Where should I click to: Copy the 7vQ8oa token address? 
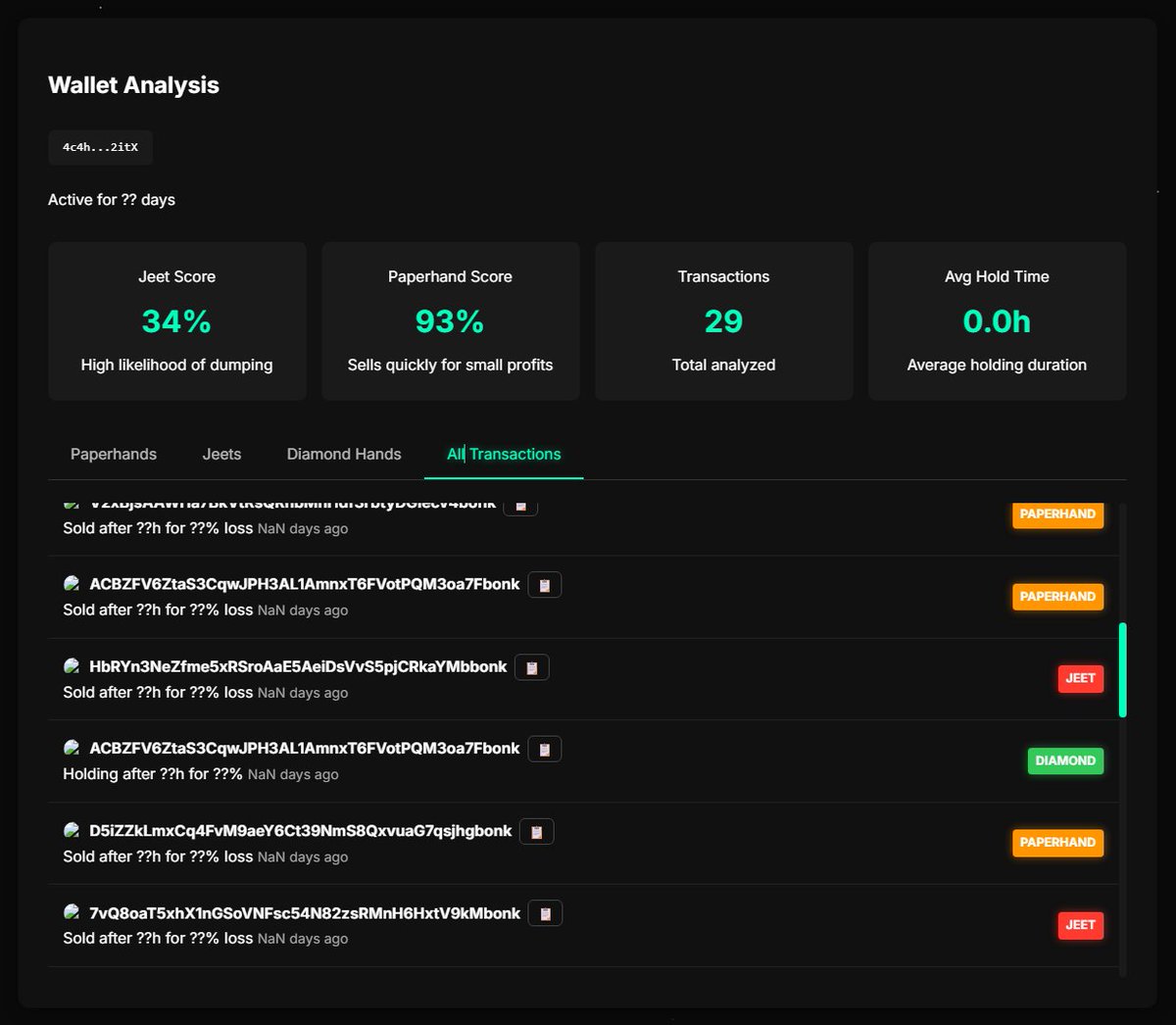546,912
